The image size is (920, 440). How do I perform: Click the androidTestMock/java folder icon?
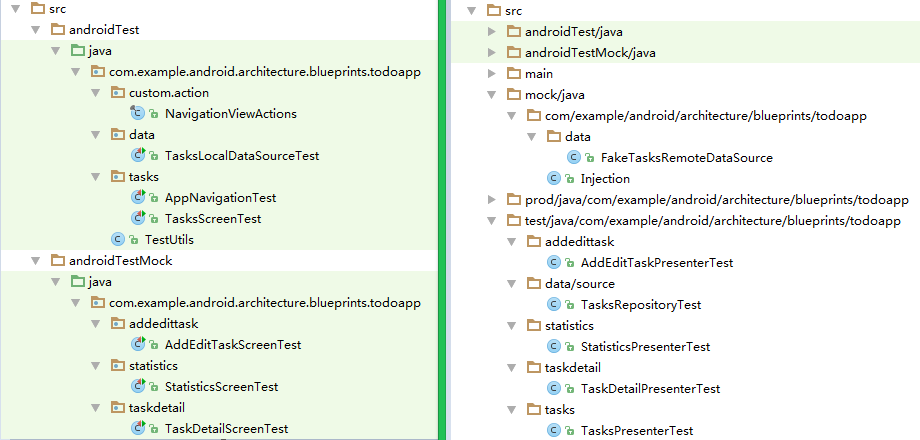point(514,52)
